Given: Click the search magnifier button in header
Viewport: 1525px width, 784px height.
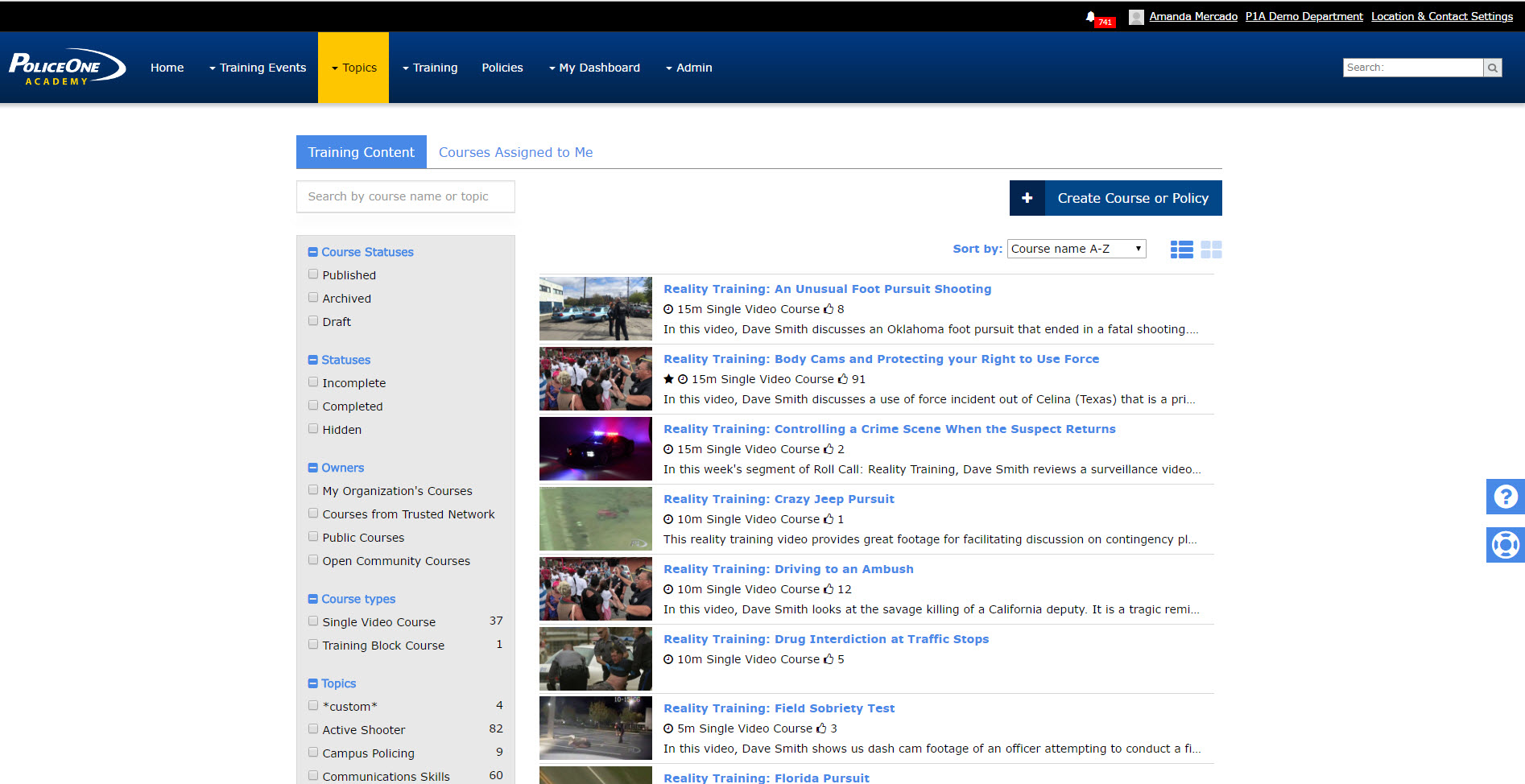Looking at the screenshot, I should (x=1493, y=68).
